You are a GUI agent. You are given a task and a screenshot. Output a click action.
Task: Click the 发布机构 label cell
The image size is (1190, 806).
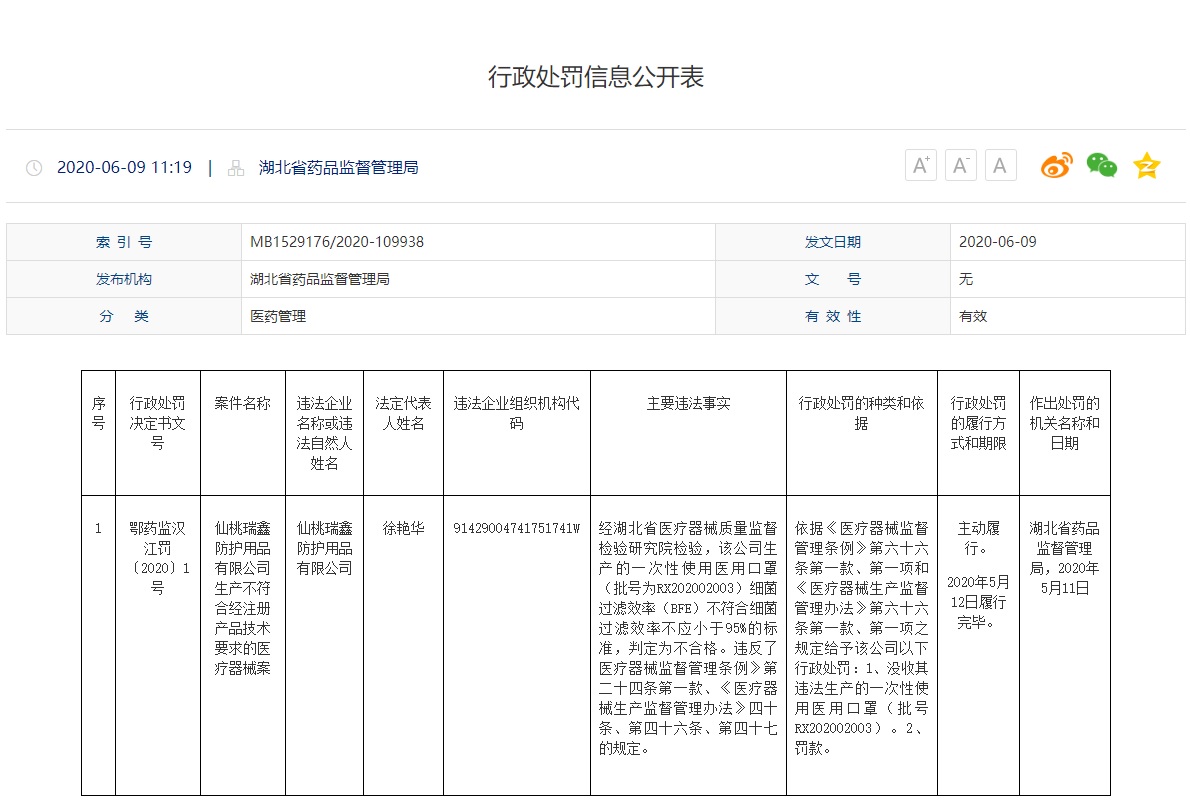click(x=124, y=279)
